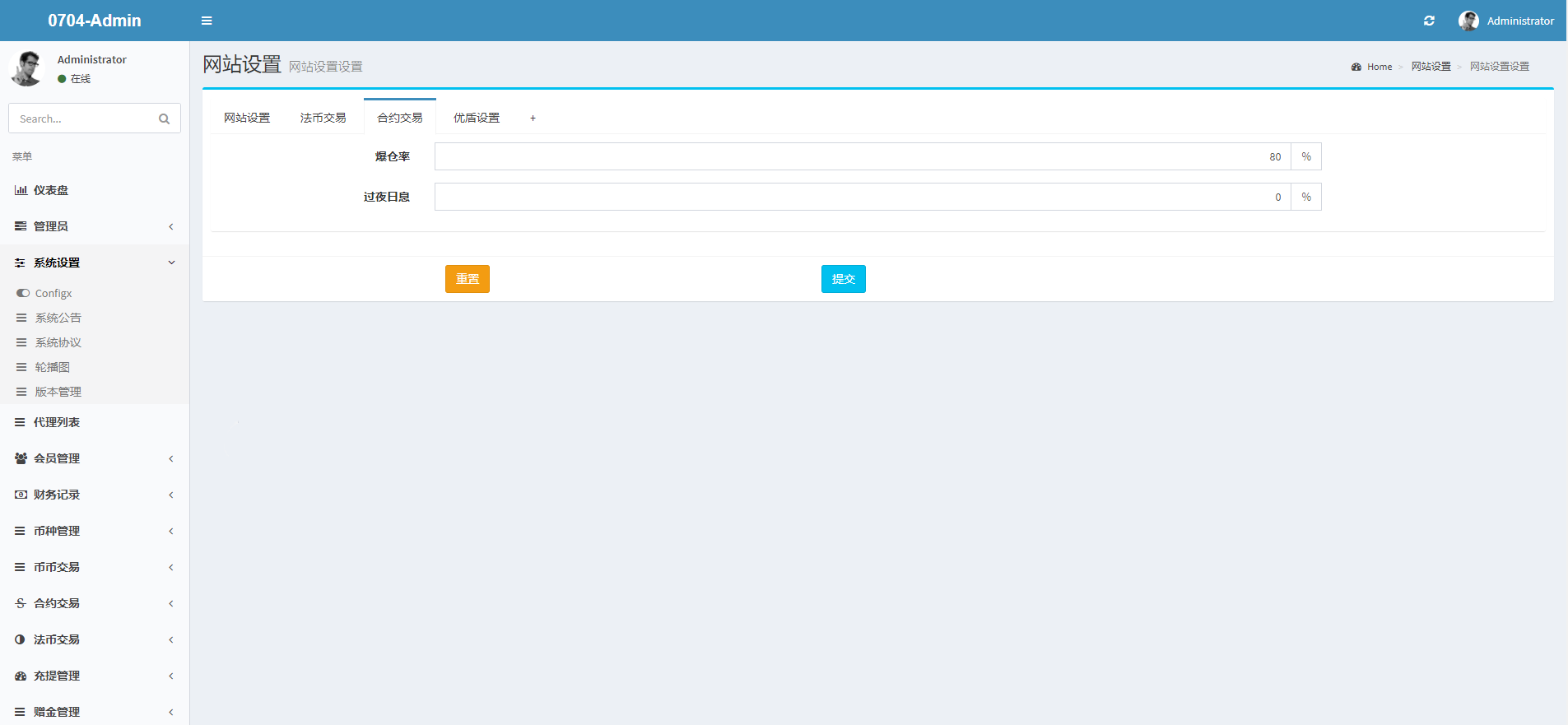The height and width of the screenshot is (725, 1568).
Task: Open 代理列表 in the sidebar
Action: [x=56, y=422]
